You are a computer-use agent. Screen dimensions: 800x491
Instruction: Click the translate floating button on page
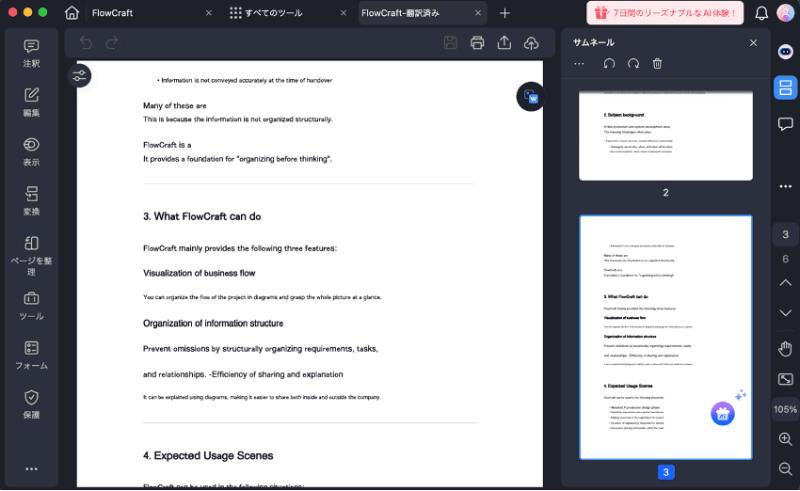click(x=530, y=96)
